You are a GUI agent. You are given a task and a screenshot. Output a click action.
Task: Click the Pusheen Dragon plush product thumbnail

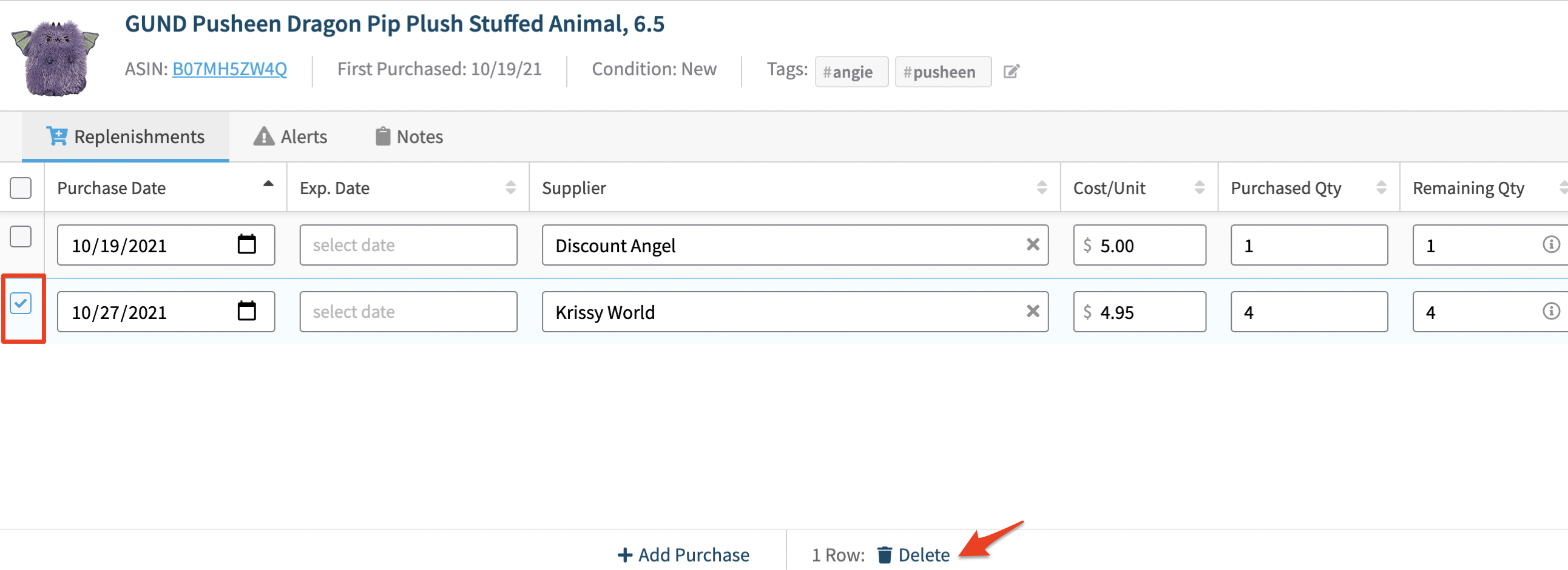click(55, 56)
